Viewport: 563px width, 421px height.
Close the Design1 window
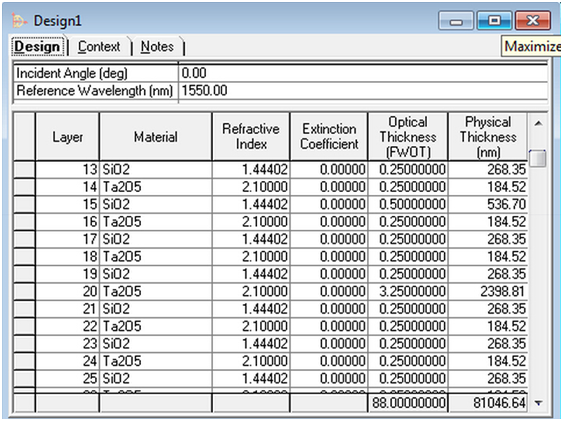click(x=533, y=21)
